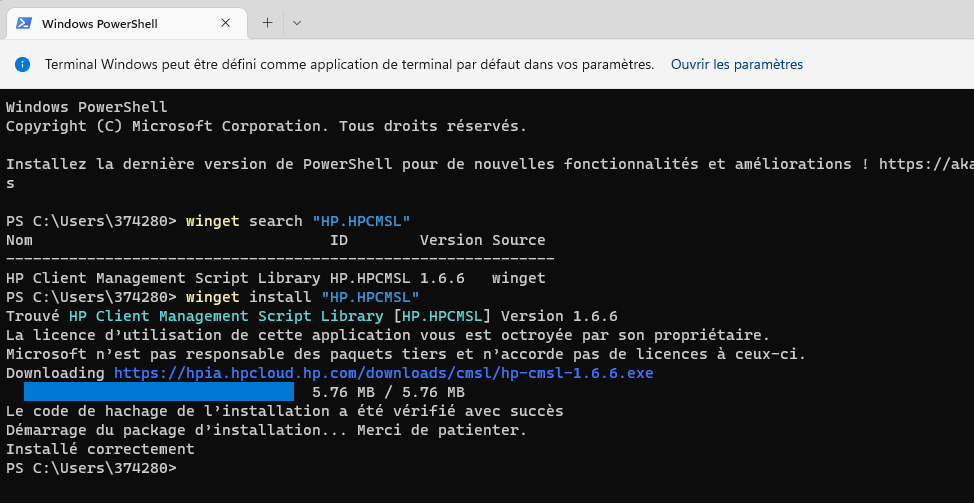Expand the new tab profile dropdown
Image resolution: width=974 pixels, height=503 pixels.
pos(297,23)
